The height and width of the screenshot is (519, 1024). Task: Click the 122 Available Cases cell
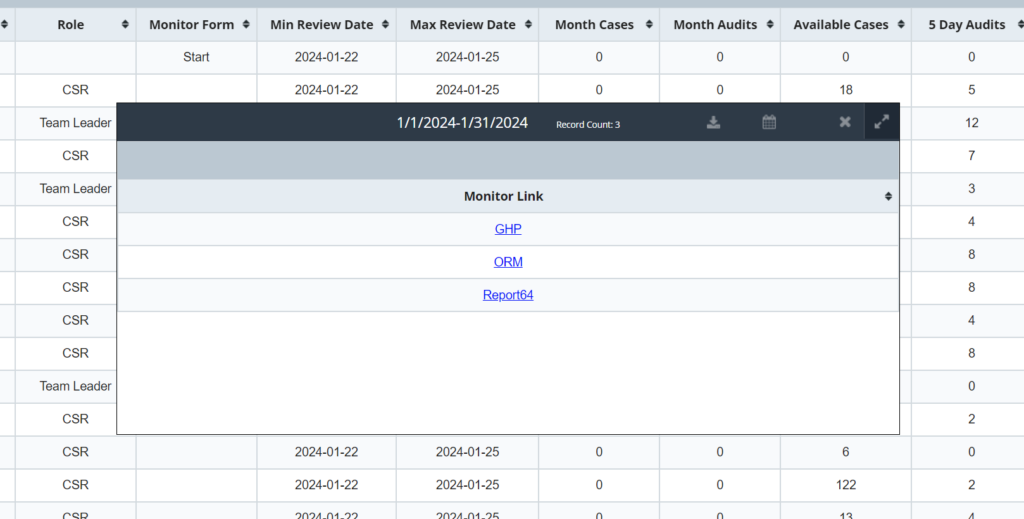click(845, 485)
